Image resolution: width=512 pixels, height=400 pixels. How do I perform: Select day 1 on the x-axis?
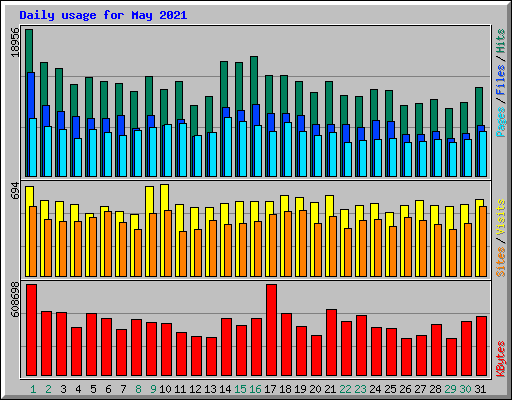coord(33,389)
